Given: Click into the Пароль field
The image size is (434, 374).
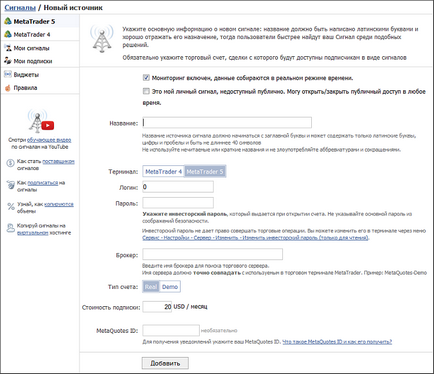Looking at the screenshot, I should click(178, 203).
